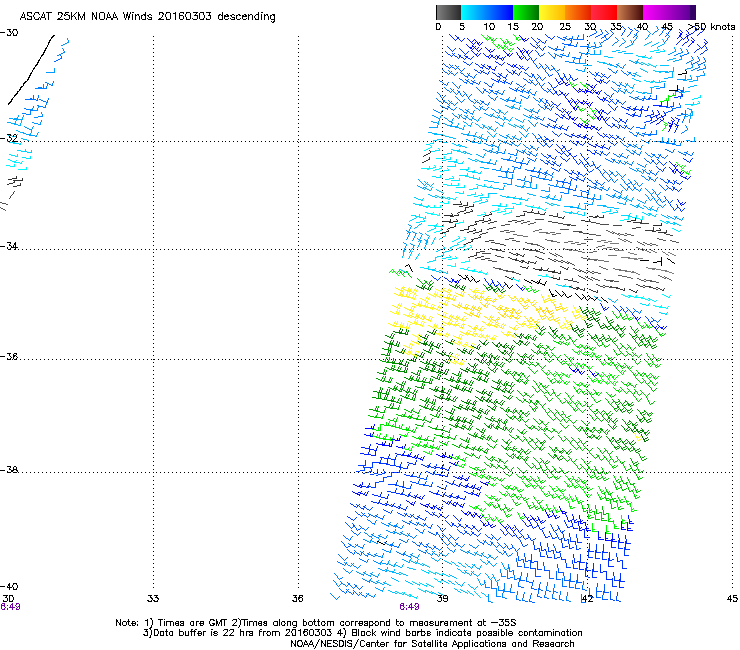740x650 pixels.
Task: Click the note line starting 'Note: 1) Times are GMT'
Action: (316, 623)
